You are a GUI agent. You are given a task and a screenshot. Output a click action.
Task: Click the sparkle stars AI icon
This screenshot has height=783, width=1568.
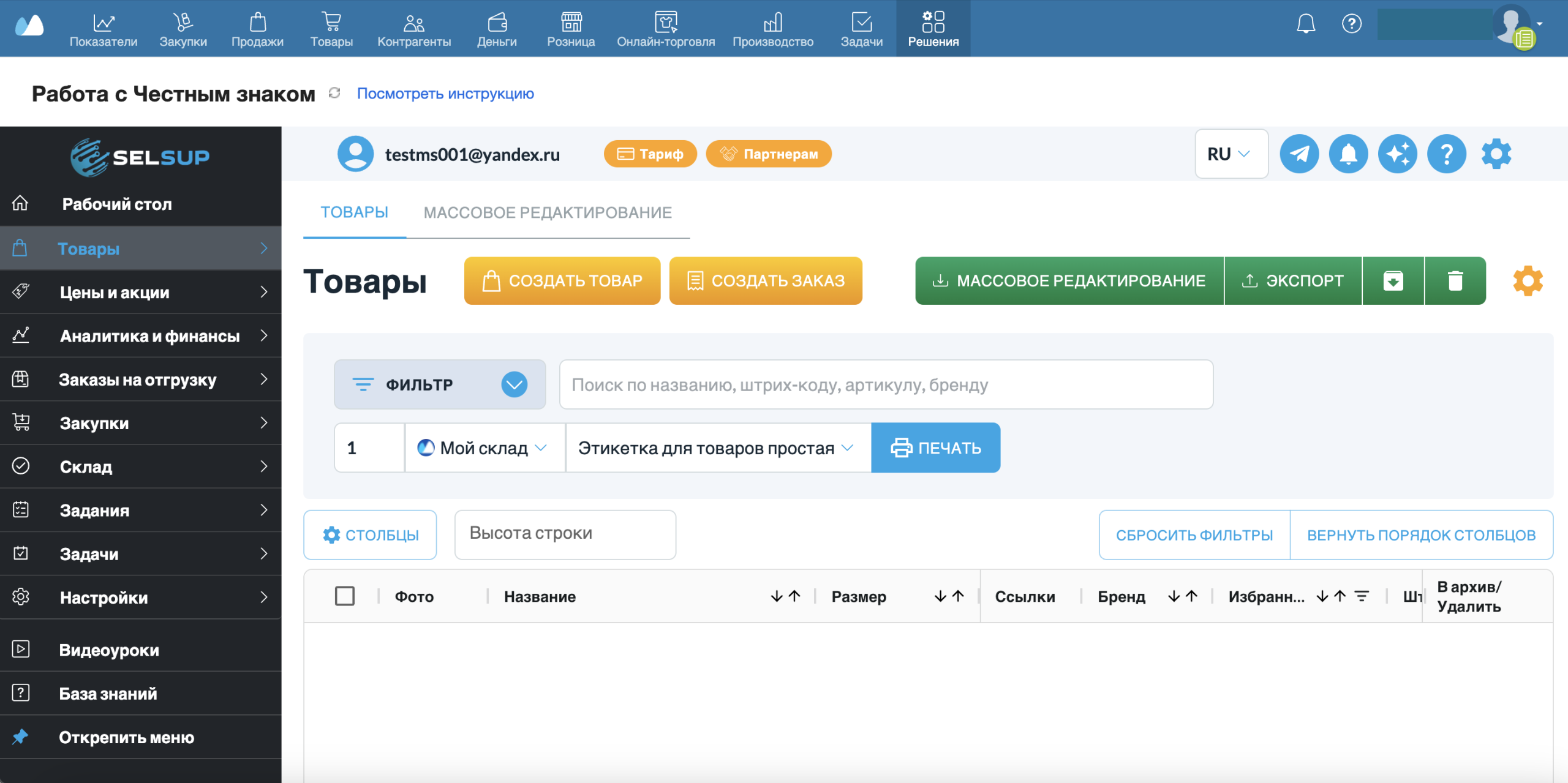1397,154
